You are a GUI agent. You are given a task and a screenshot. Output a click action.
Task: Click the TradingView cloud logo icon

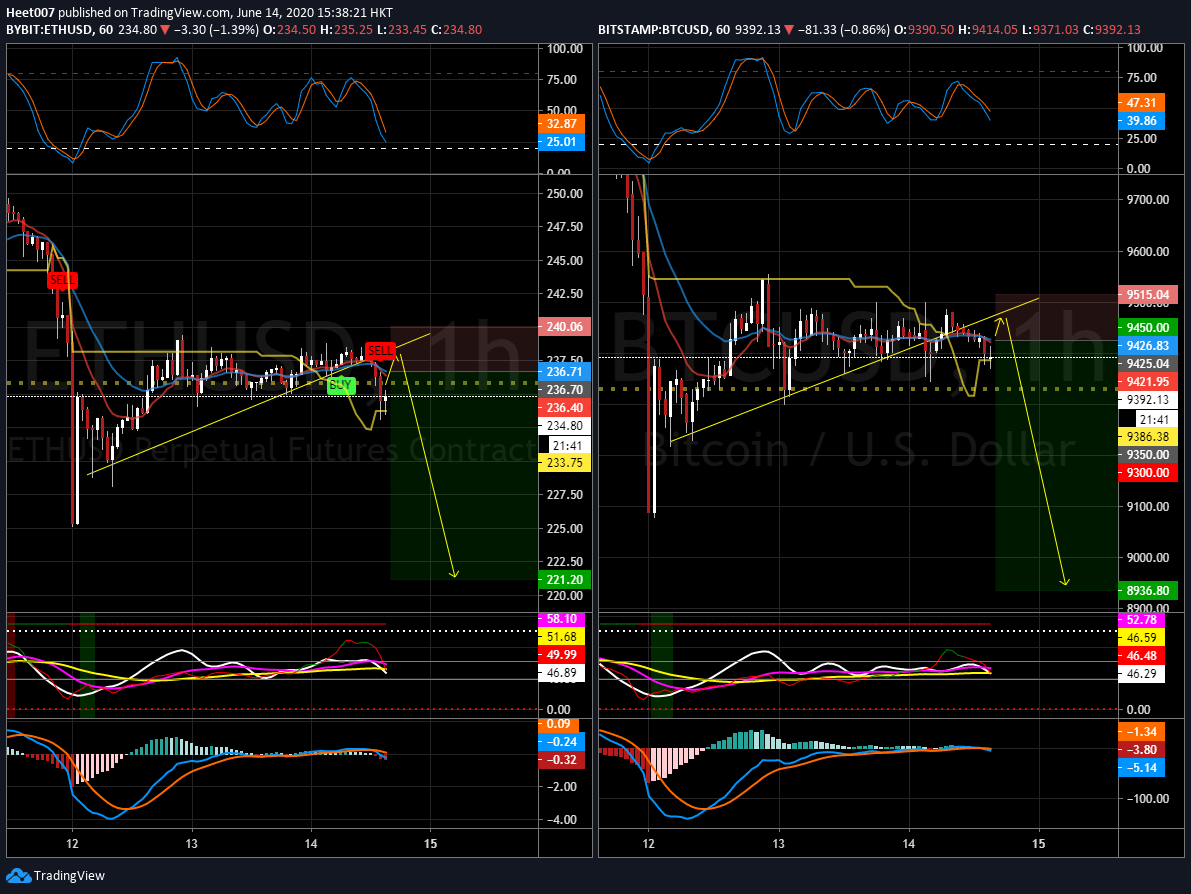tap(18, 876)
